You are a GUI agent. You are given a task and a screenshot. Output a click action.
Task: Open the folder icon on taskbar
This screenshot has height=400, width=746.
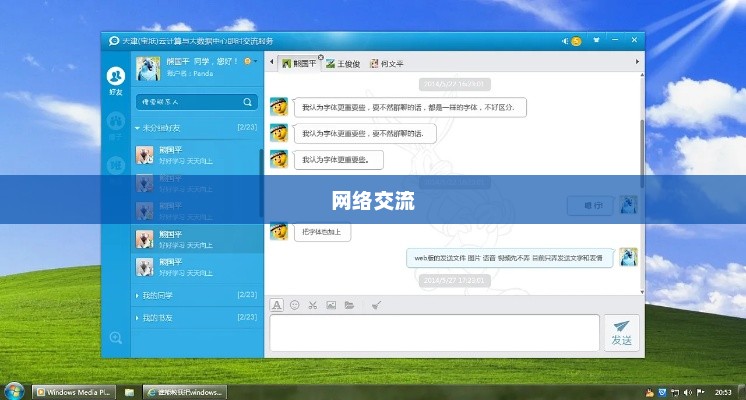pos(129,392)
